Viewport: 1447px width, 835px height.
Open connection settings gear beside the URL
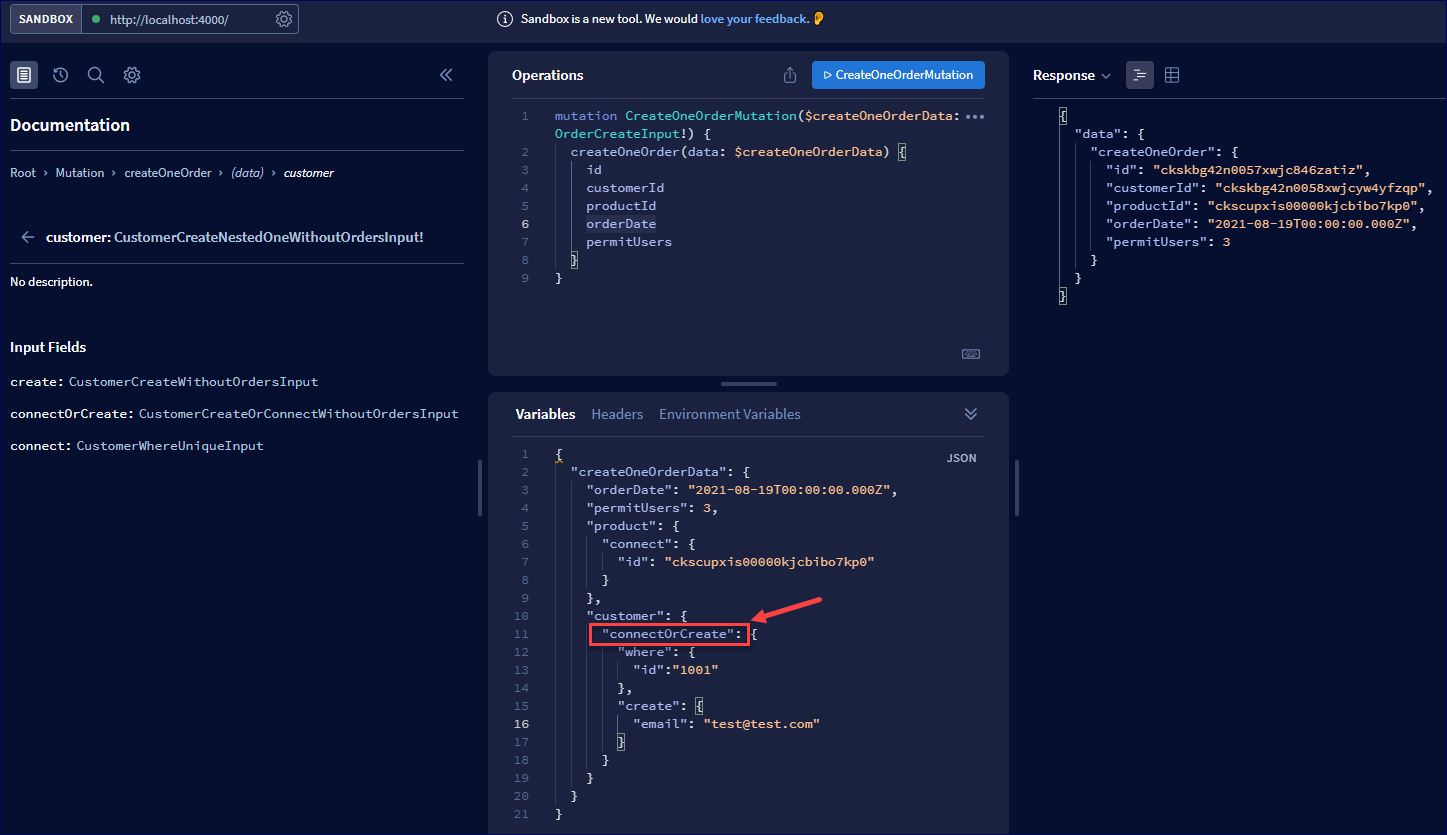tap(284, 19)
